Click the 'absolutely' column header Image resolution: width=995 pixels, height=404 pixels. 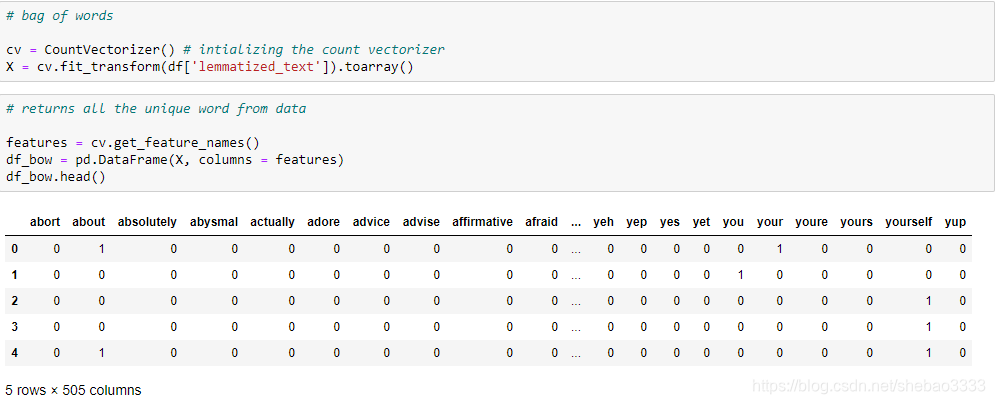coord(147,222)
